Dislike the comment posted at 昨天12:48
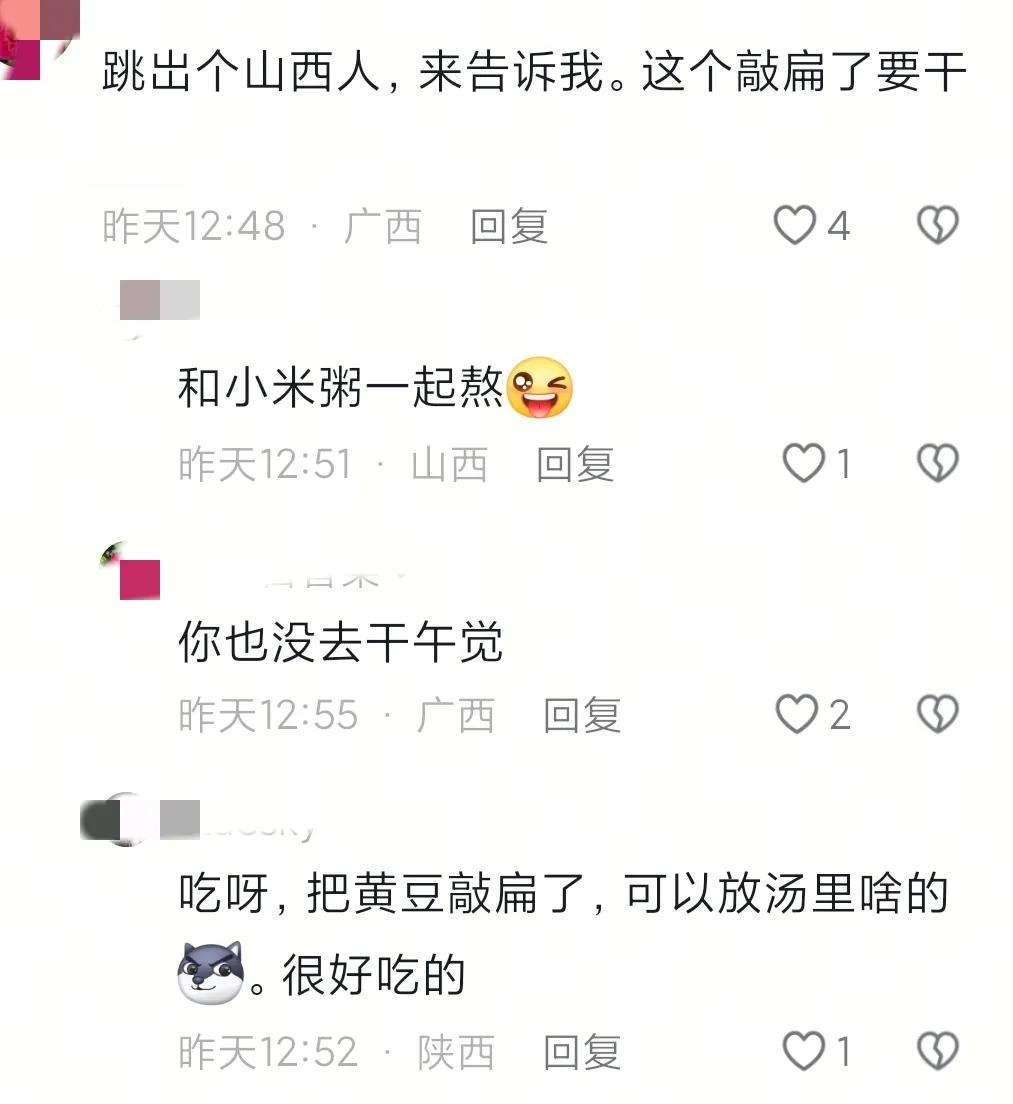 point(938,225)
